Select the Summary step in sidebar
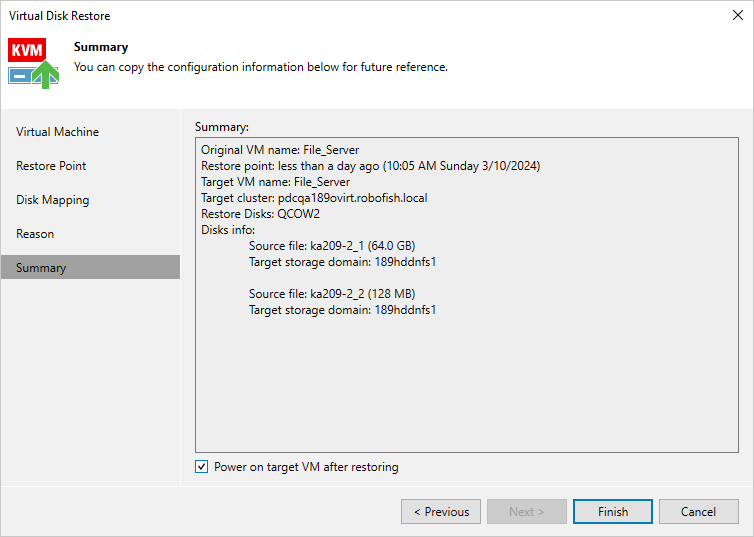Screen dimensions: 754x537 (41, 268)
